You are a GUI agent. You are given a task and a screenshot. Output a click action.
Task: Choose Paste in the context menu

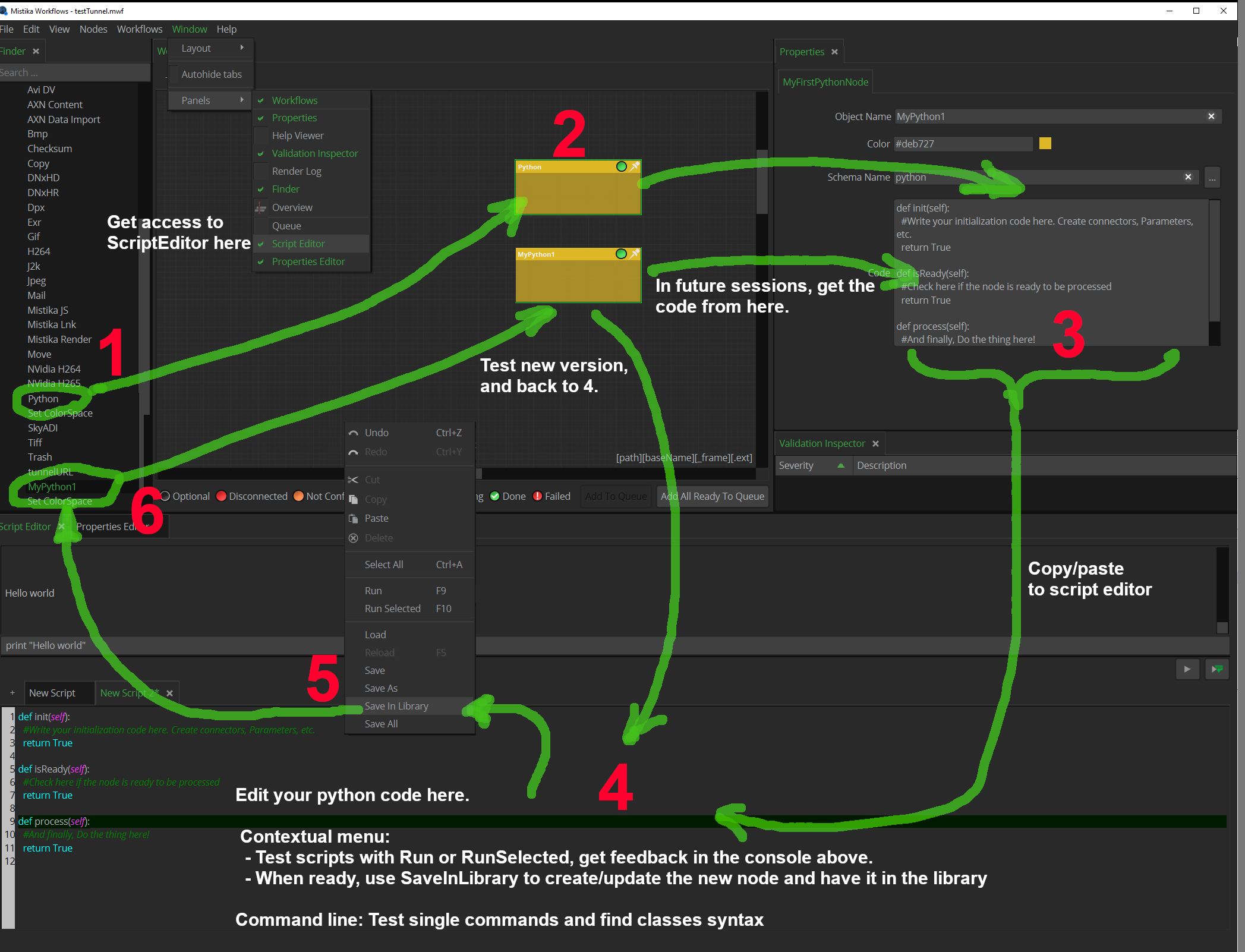pyautogui.click(x=409, y=518)
